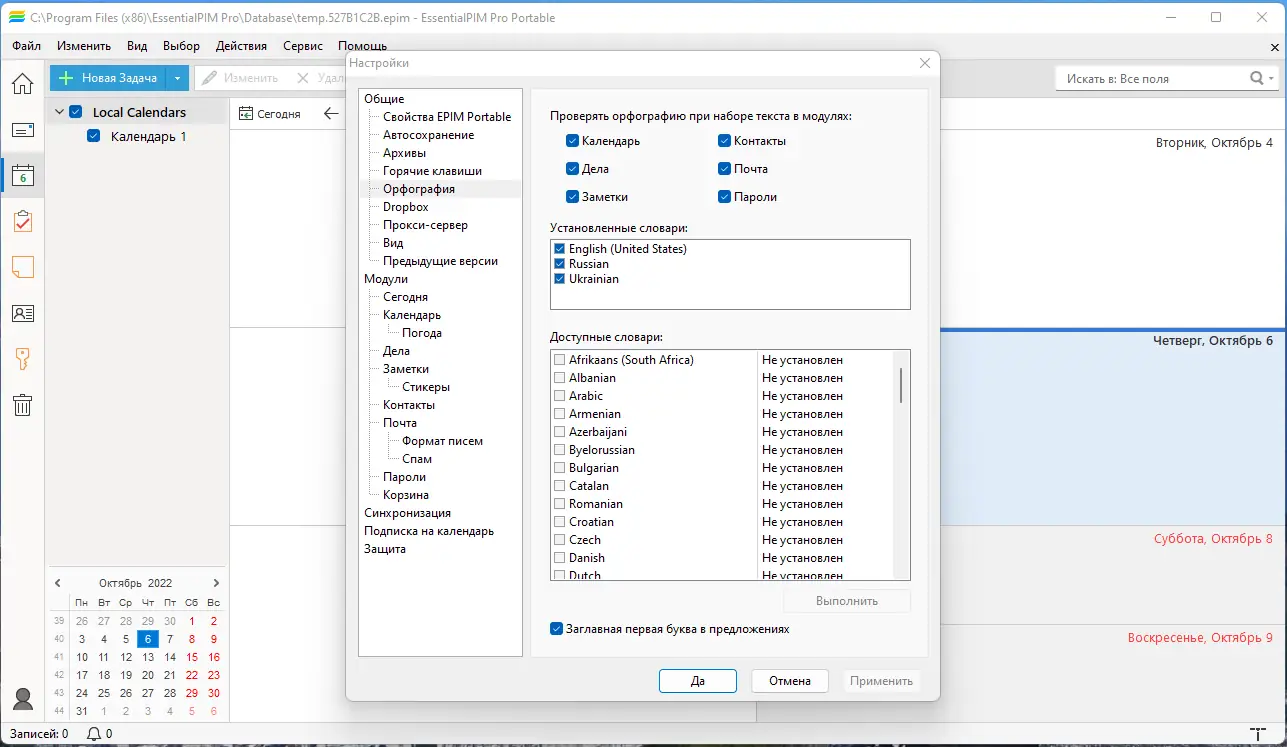Viewport: 1287px width, 747px height.
Task: Disable the Ukrainian installed dictionary
Action: pos(560,279)
